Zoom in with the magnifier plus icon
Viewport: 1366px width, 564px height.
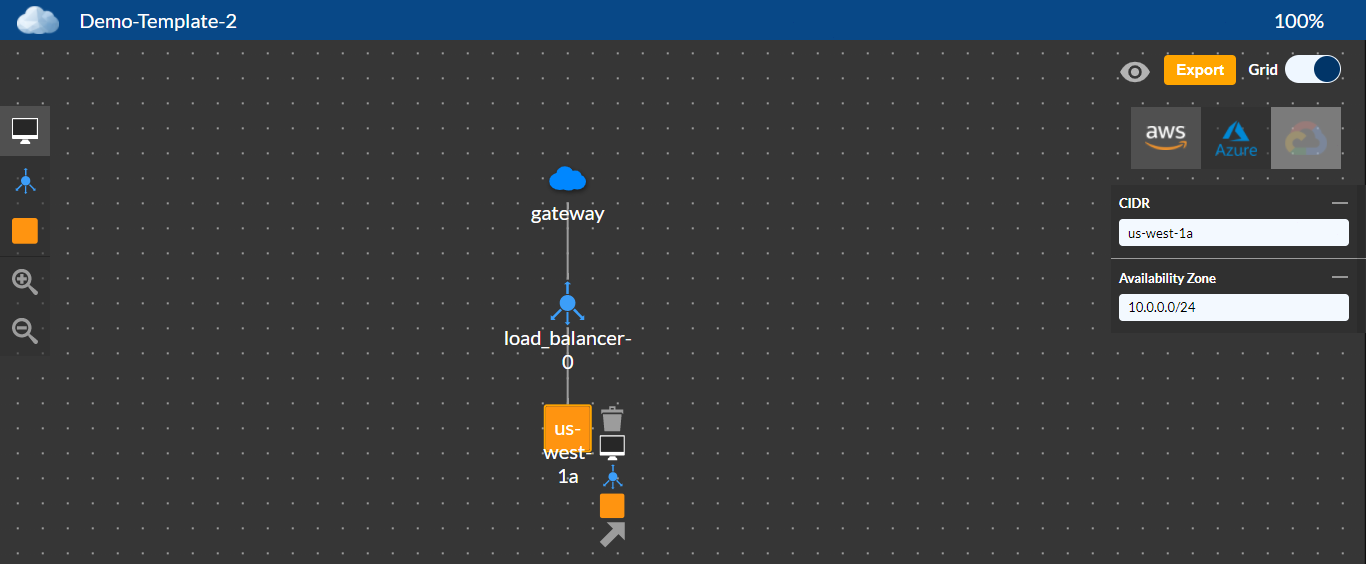pos(25,282)
